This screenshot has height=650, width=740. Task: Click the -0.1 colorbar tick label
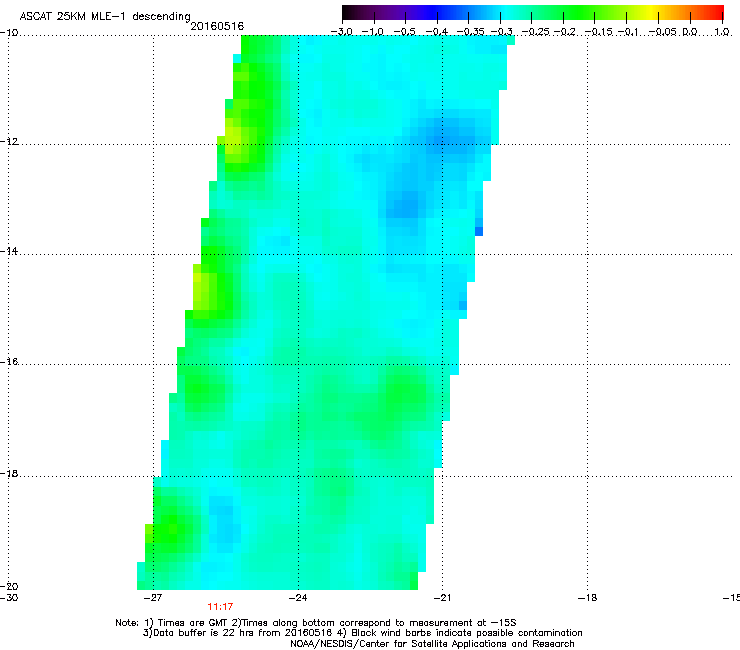[x=628, y=32]
